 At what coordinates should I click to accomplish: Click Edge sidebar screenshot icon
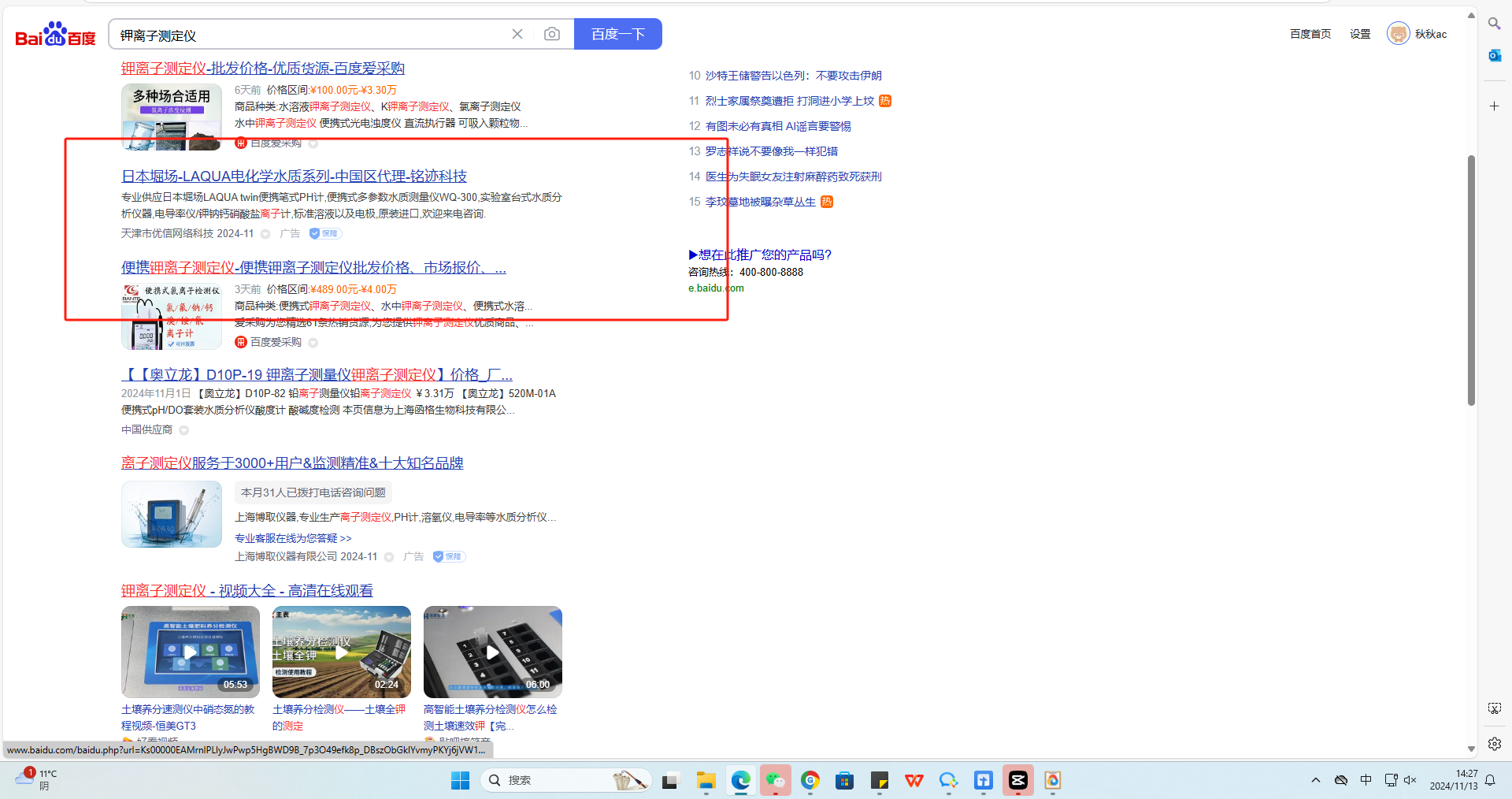1494,708
